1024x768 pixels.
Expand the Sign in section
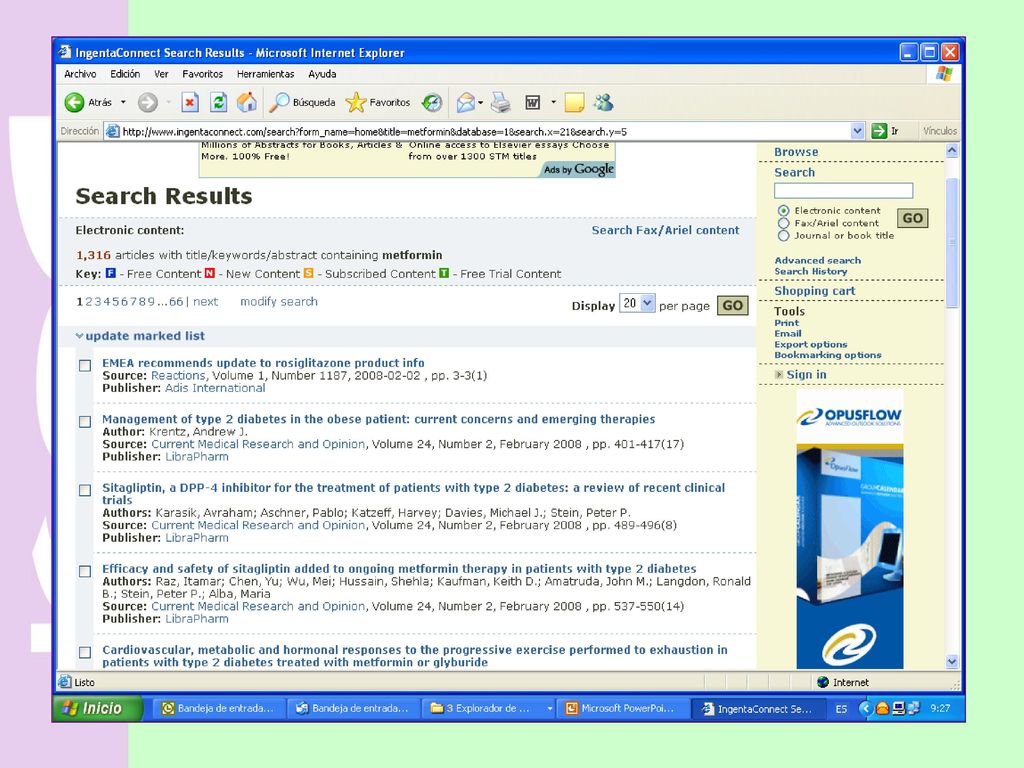pos(778,375)
